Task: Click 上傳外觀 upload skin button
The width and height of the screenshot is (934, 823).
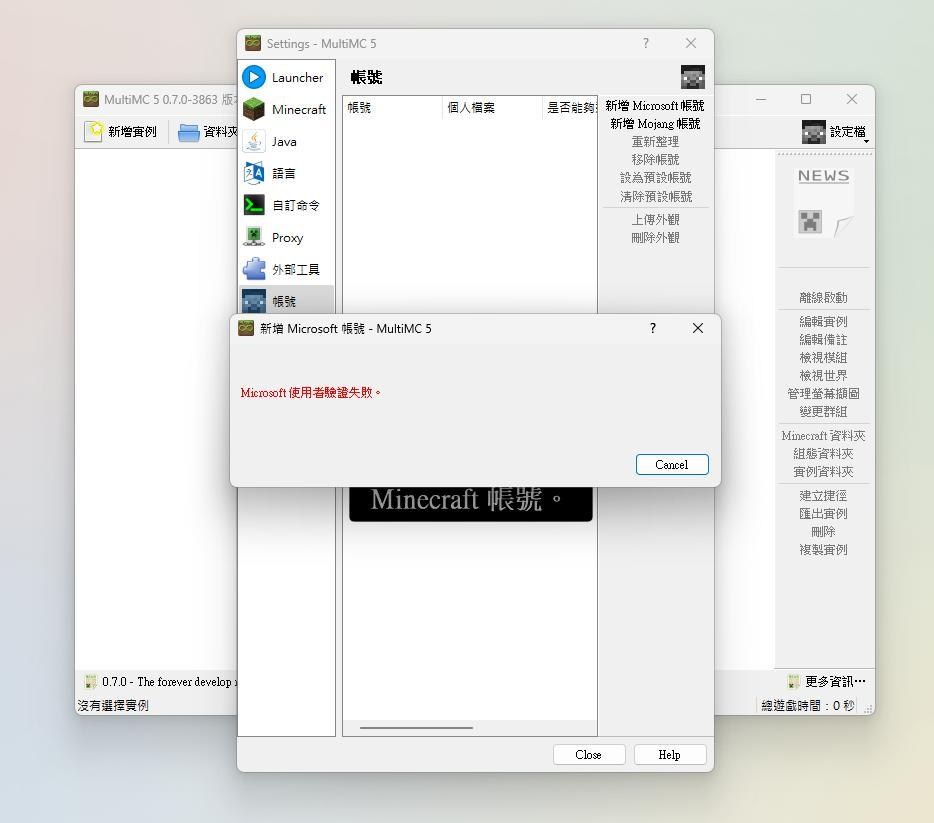Action: coord(655,220)
